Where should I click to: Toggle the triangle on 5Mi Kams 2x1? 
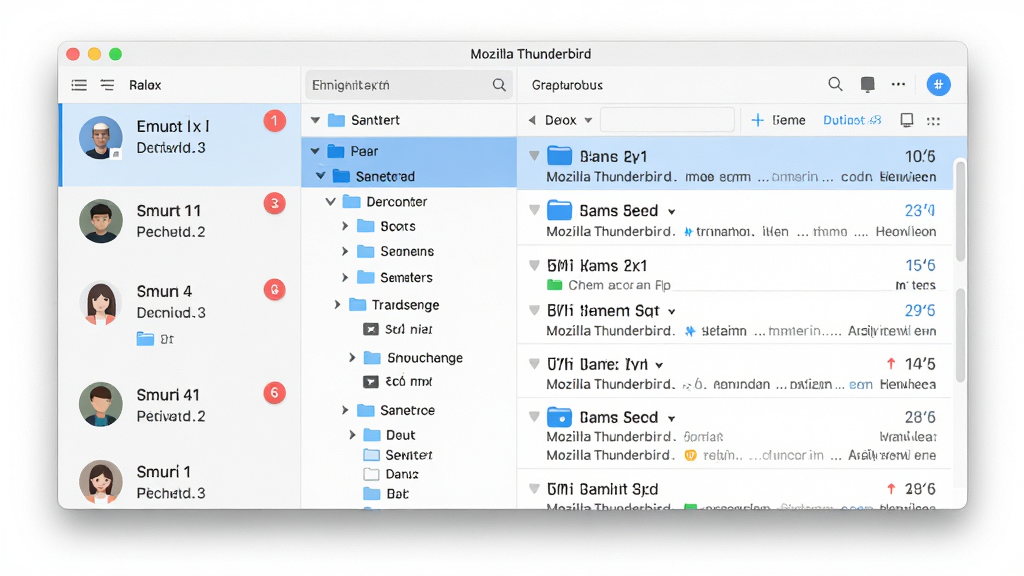pyautogui.click(x=534, y=265)
